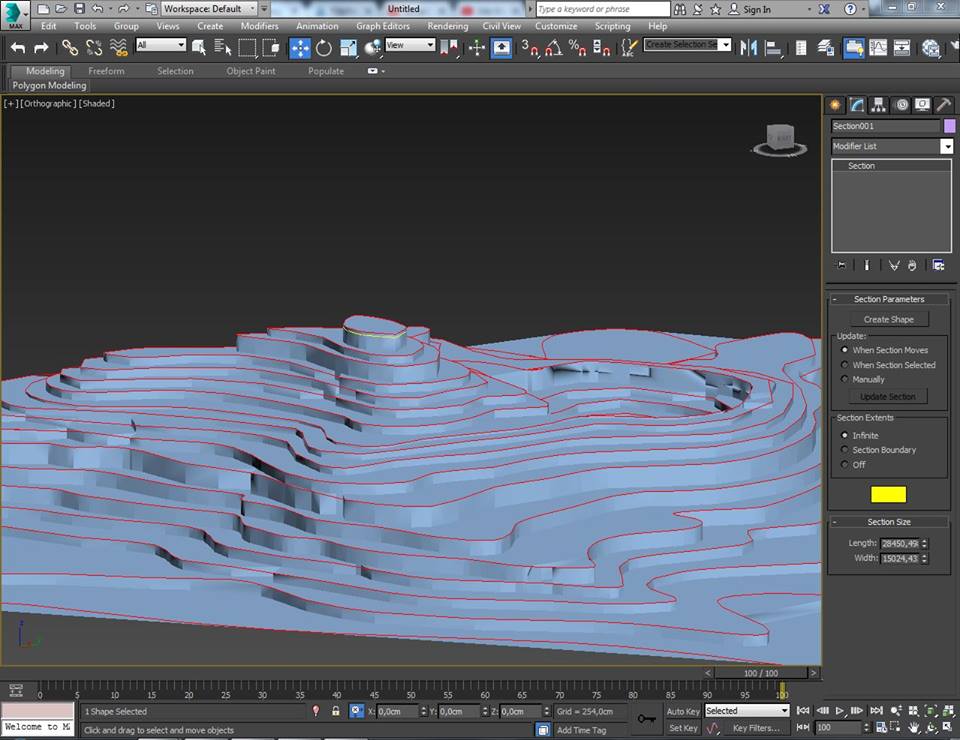Click the Select and Rotate tool
This screenshot has height=740, width=960.
click(x=324, y=48)
